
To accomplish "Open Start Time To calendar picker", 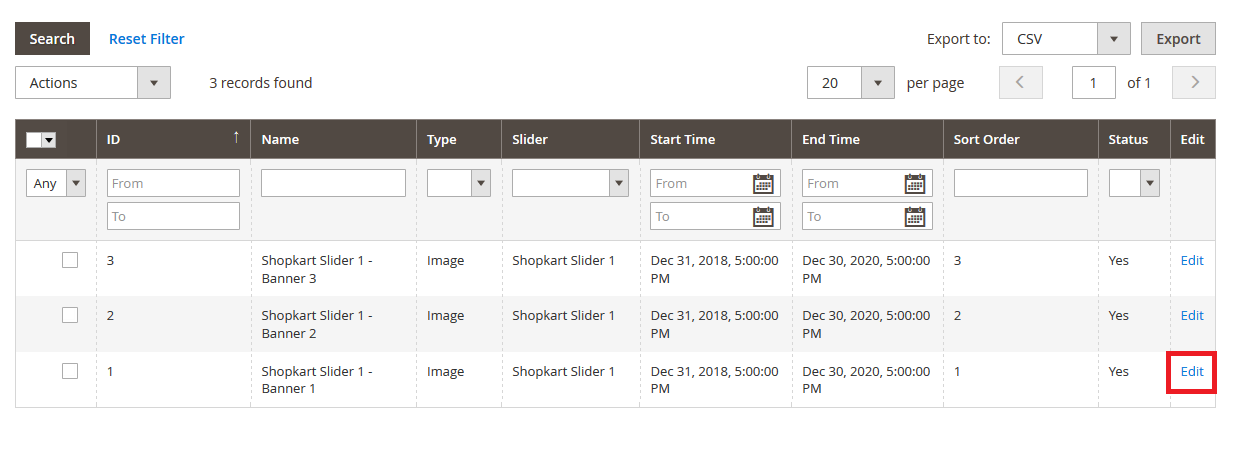I will click(x=763, y=216).
